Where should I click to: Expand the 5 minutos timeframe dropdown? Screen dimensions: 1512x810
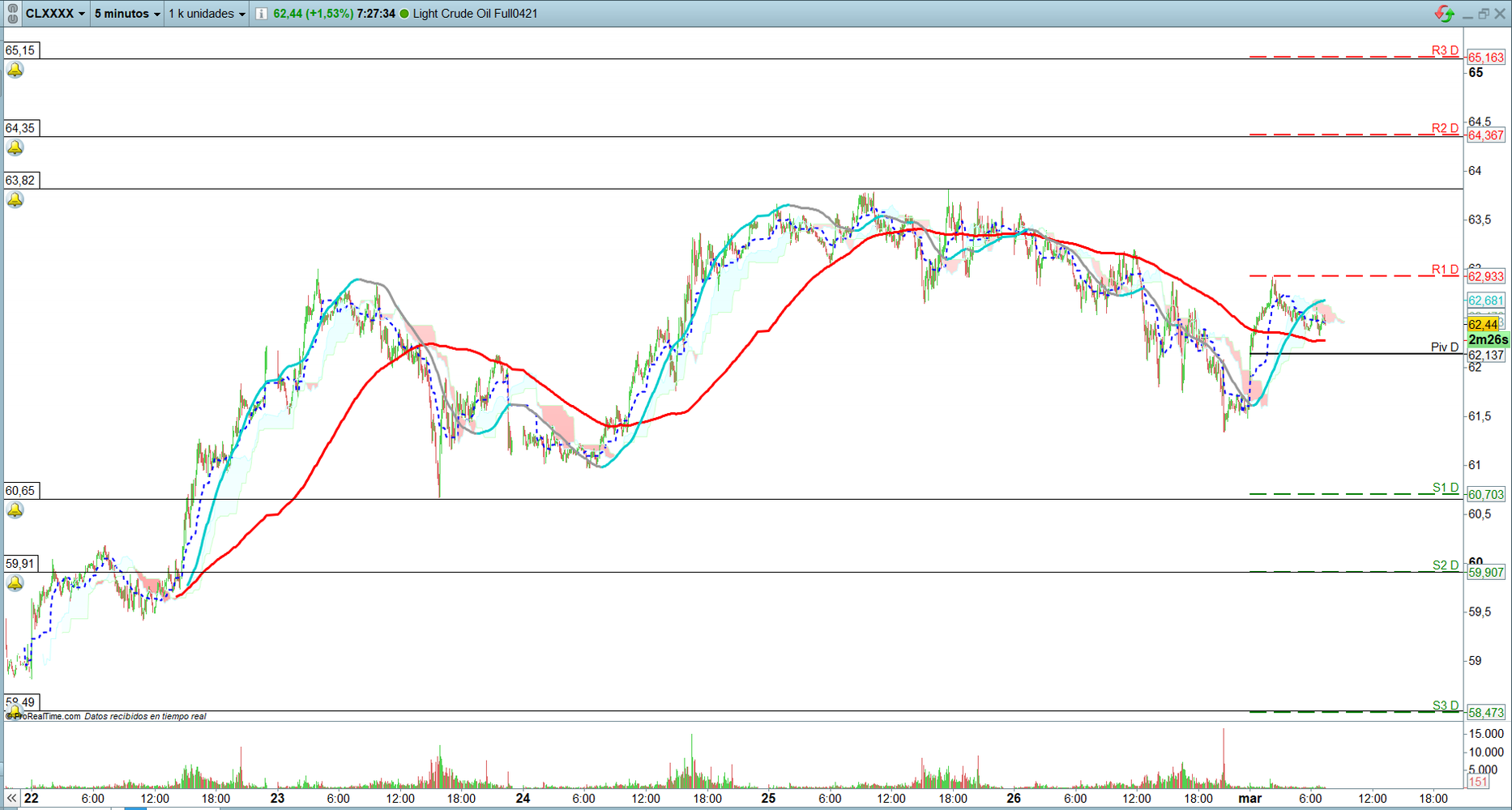pos(126,13)
